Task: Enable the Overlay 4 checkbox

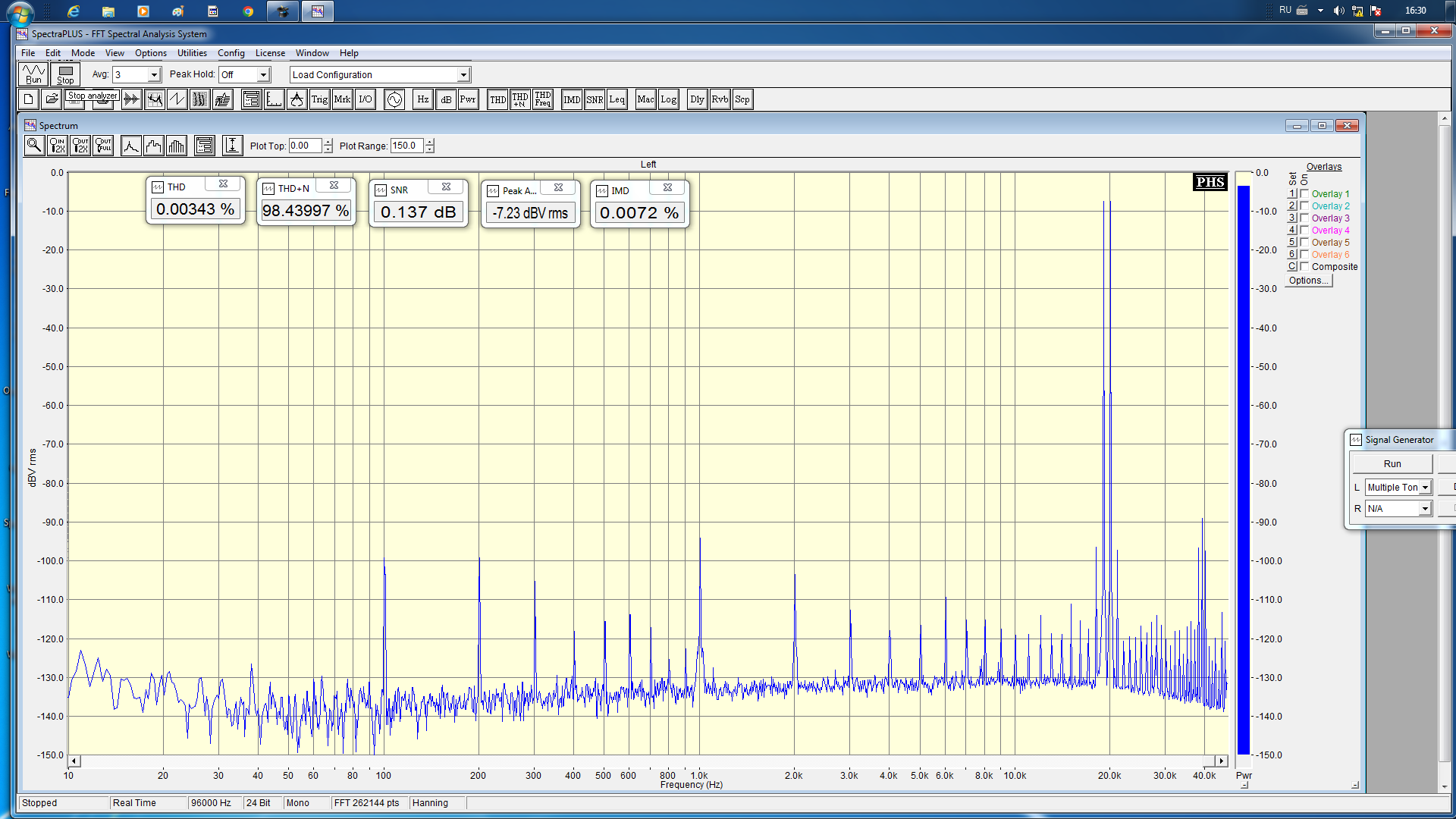Action: point(1304,230)
